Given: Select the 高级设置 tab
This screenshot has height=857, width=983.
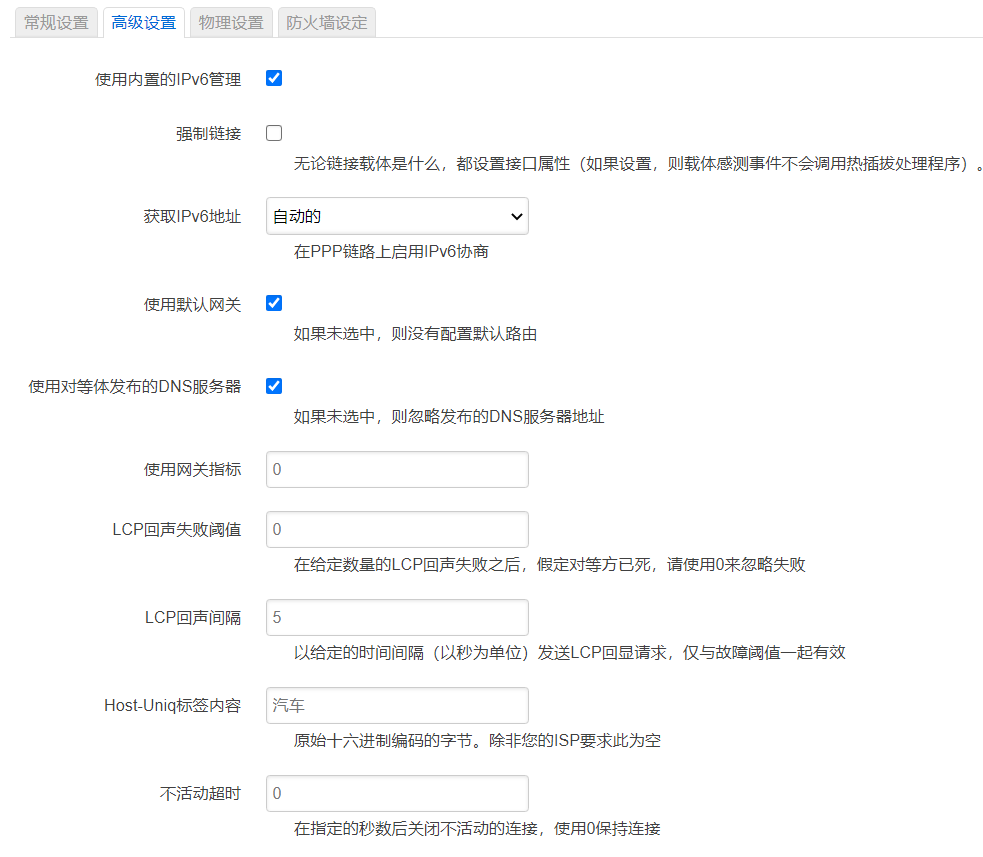Looking at the screenshot, I should point(144,22).
